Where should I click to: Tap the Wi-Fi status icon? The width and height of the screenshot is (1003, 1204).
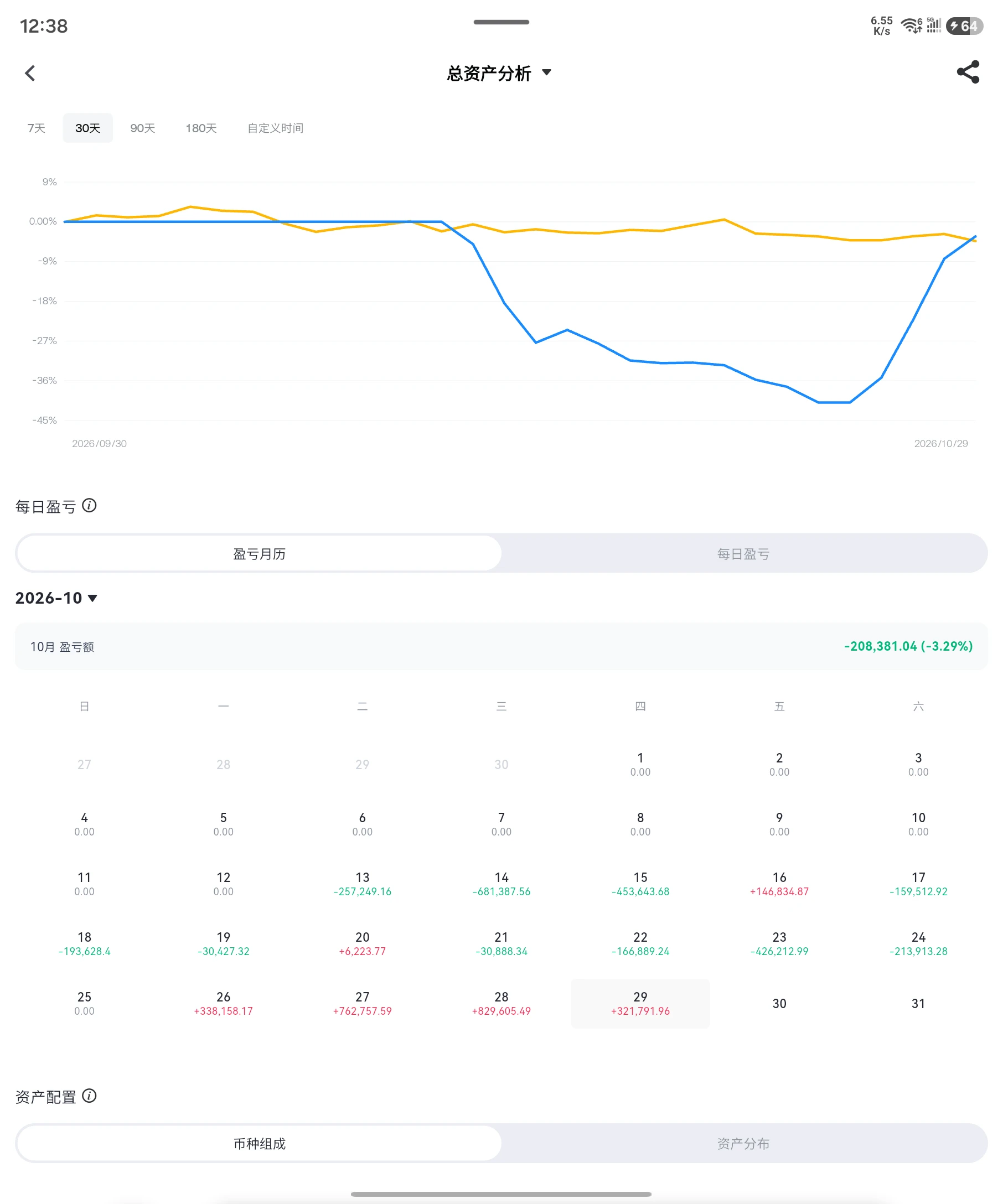(x=911, y=26)
